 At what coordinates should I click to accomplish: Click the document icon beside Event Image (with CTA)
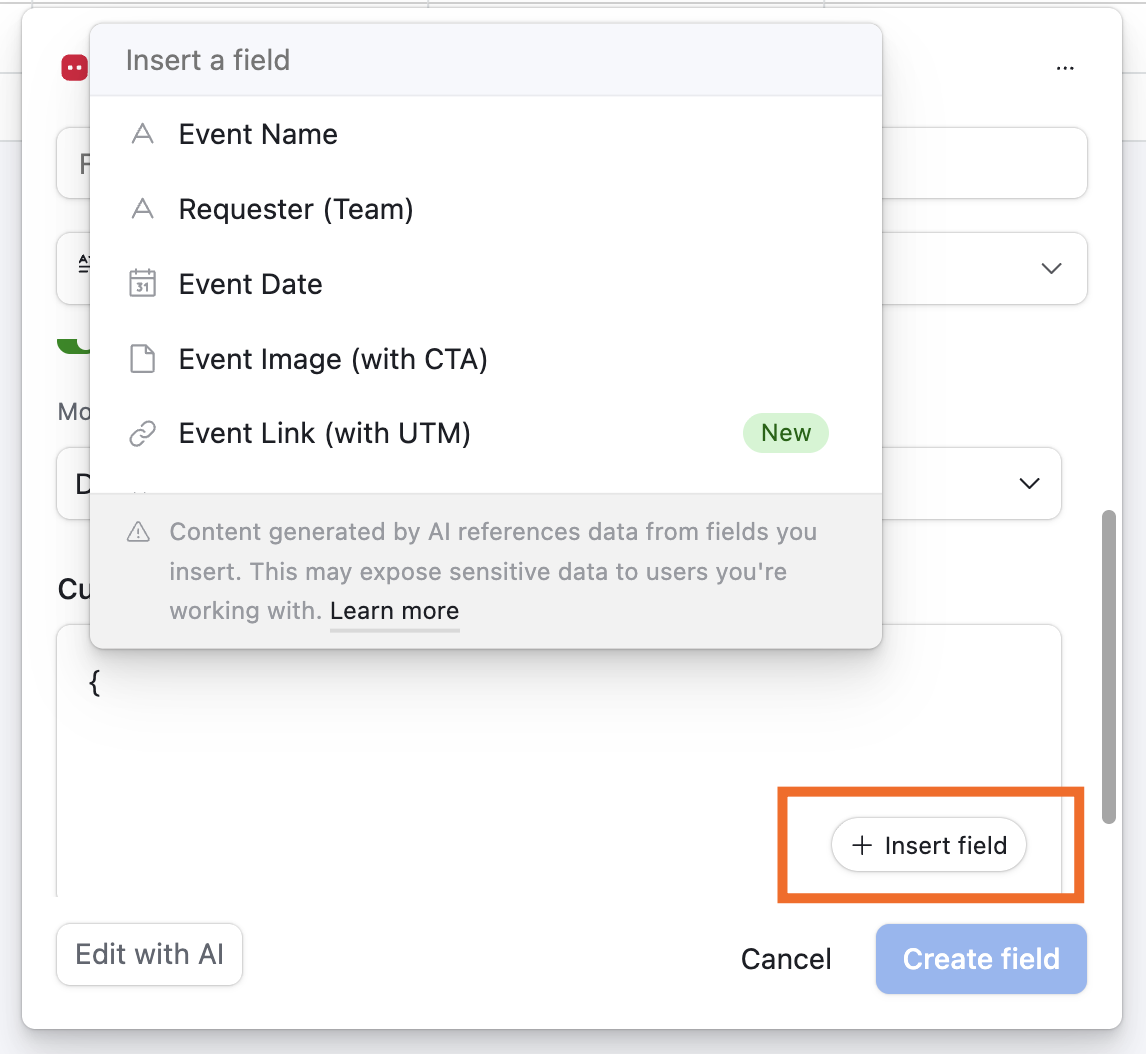pyautogui.click(x=142, y=358)
